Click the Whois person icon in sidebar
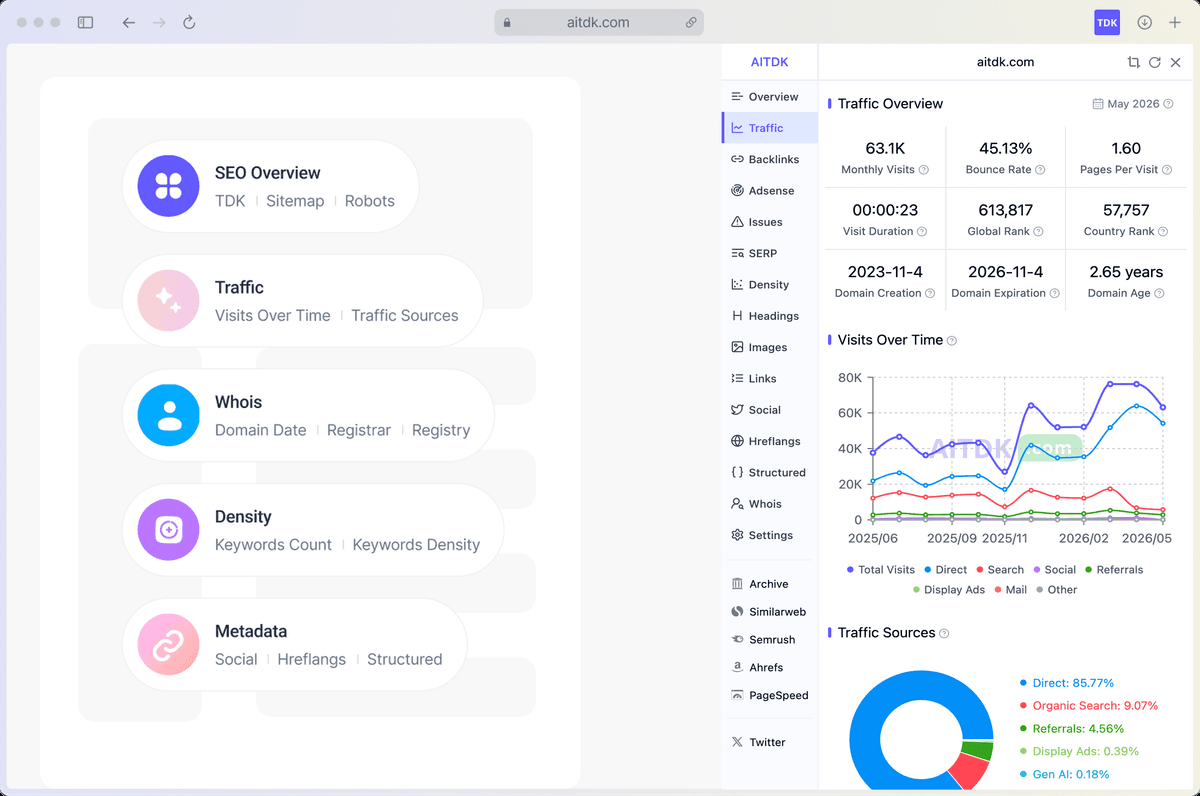Screen dimensions: 1200x796 (x=737, y=504)
